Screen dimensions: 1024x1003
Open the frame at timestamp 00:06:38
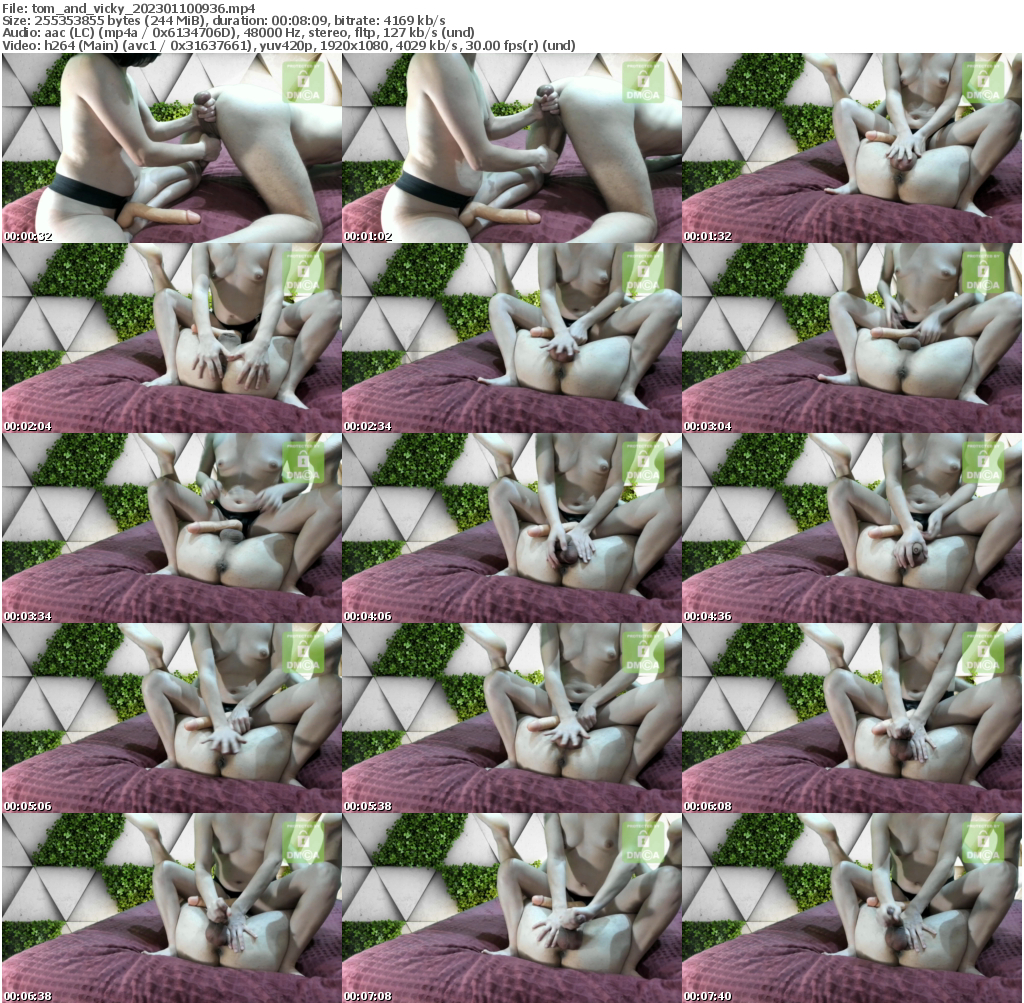171,908
